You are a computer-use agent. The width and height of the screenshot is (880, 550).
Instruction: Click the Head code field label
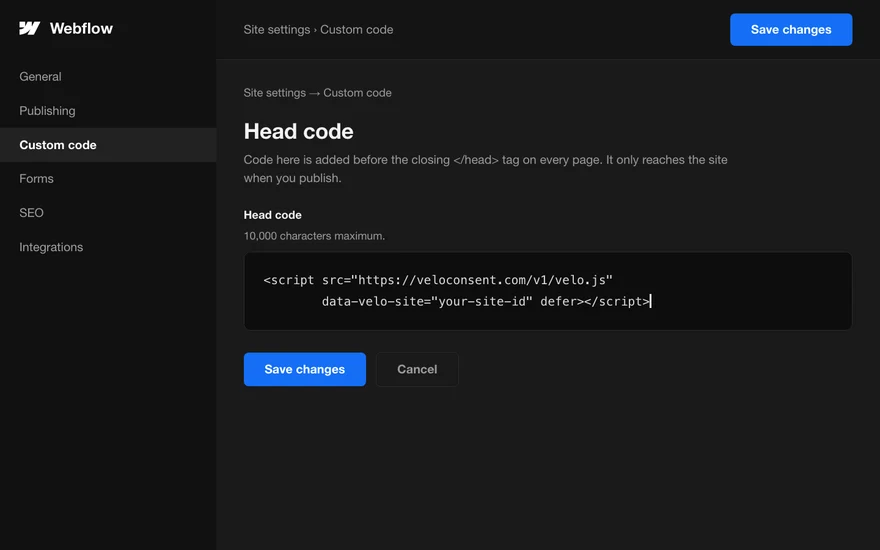[273, 215]
